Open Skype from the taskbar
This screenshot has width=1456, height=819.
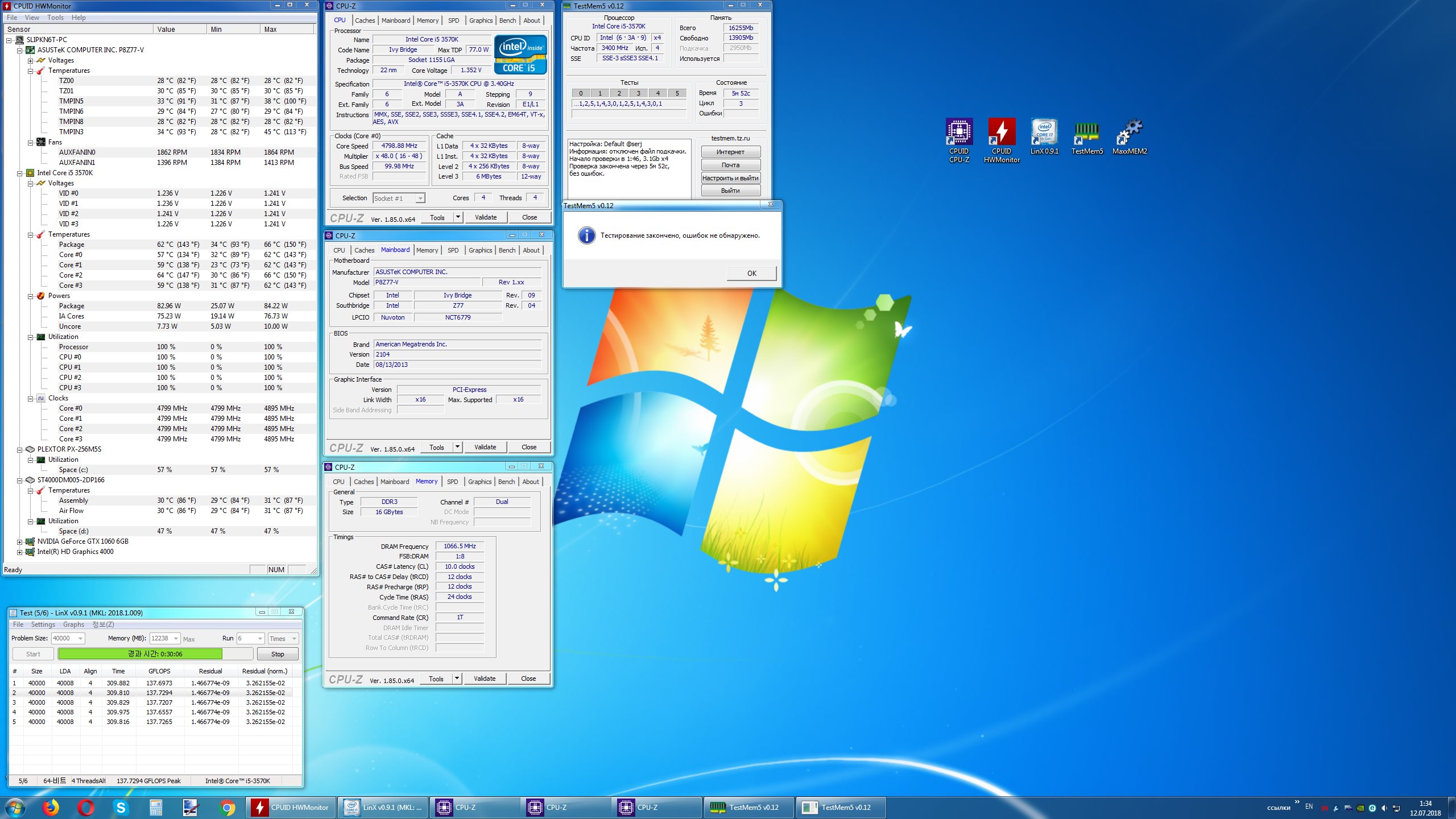click(121, 808)
